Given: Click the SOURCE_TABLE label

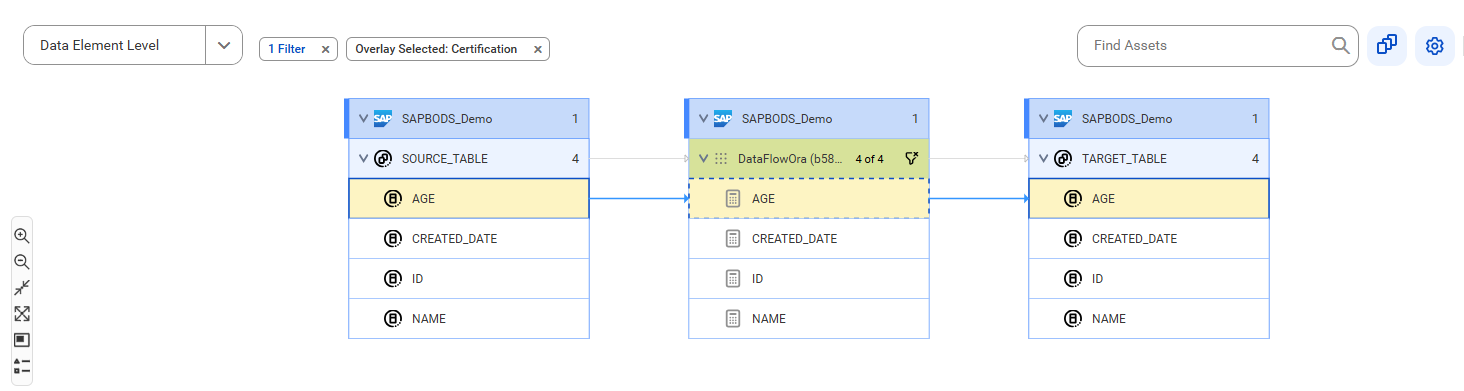Looking at the screenshot, I should (445, 158).
